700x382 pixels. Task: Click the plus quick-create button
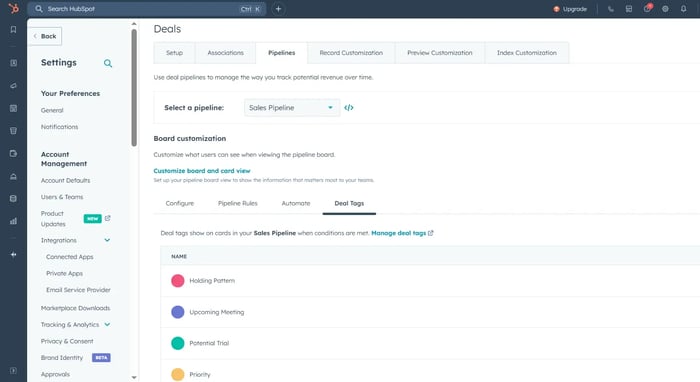click(278, 9)
